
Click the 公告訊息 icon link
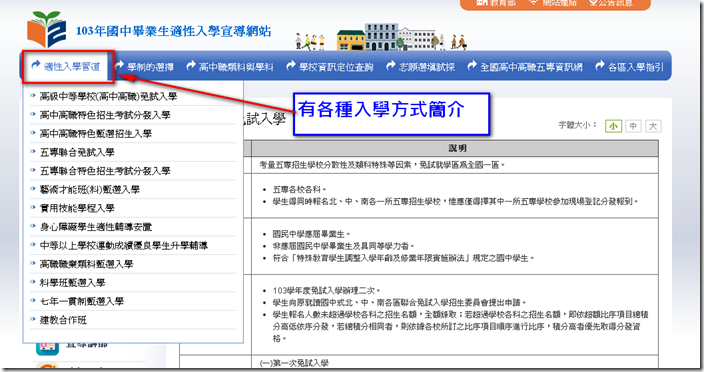pos(611,3)
